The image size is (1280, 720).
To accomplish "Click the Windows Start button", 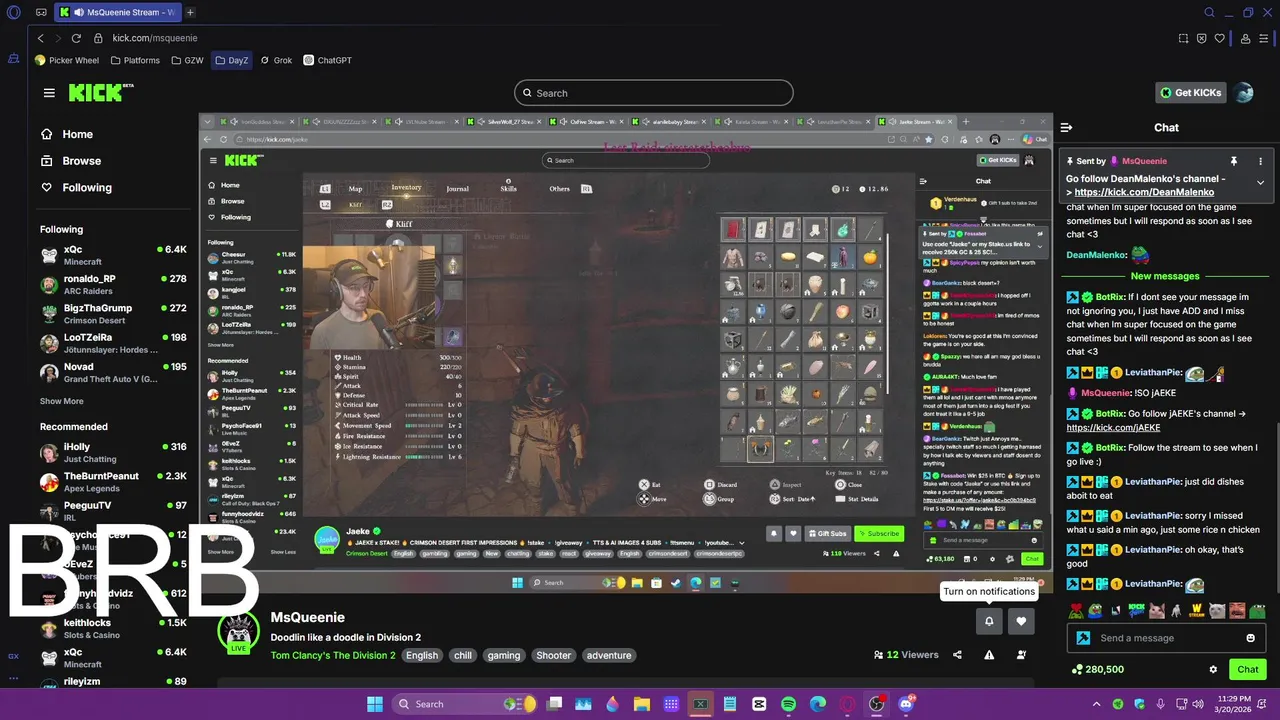I will pyautogui.click(x=374, y=704).
